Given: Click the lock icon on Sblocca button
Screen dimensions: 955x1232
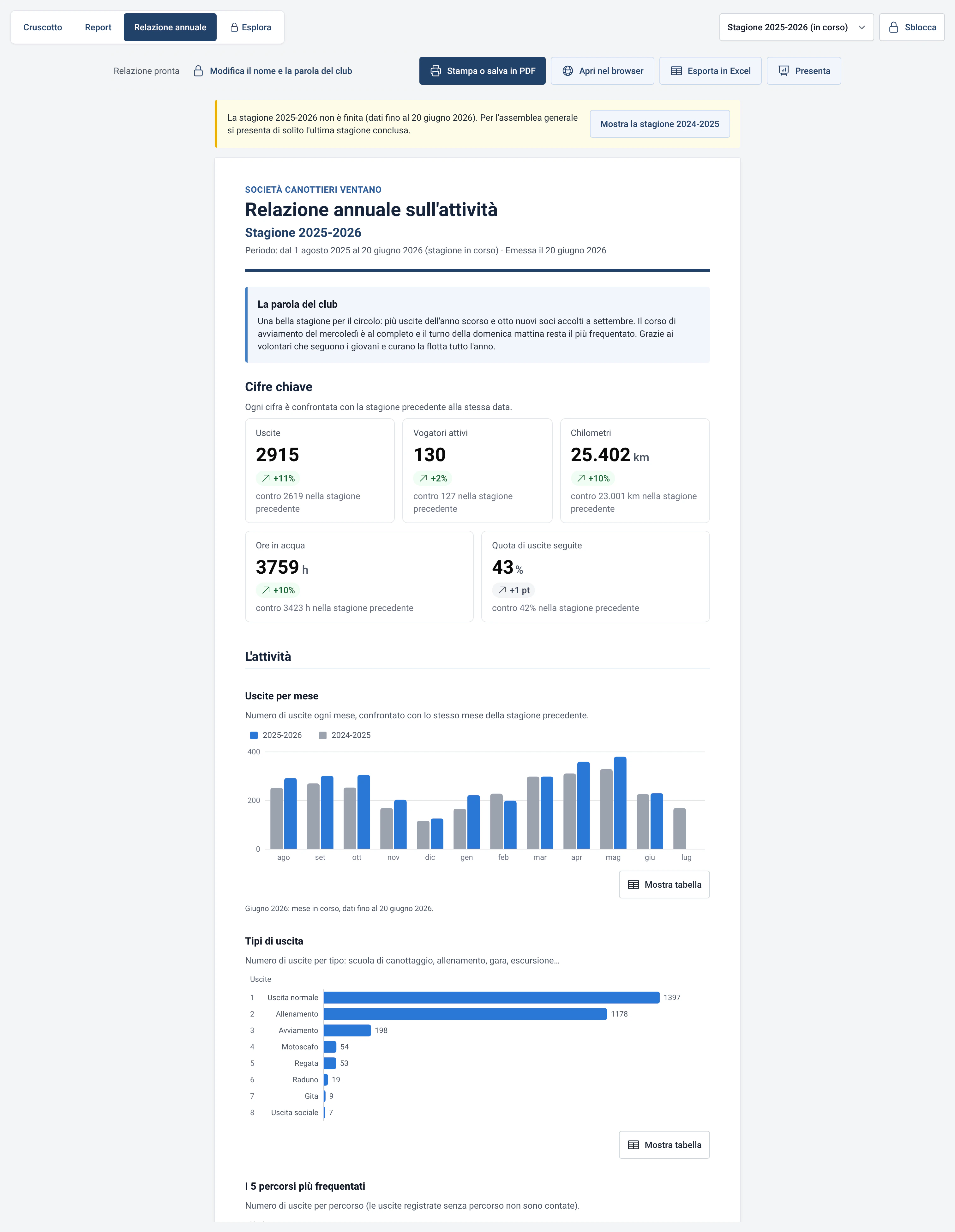Looking at the screenshot, I should (893, 27).
